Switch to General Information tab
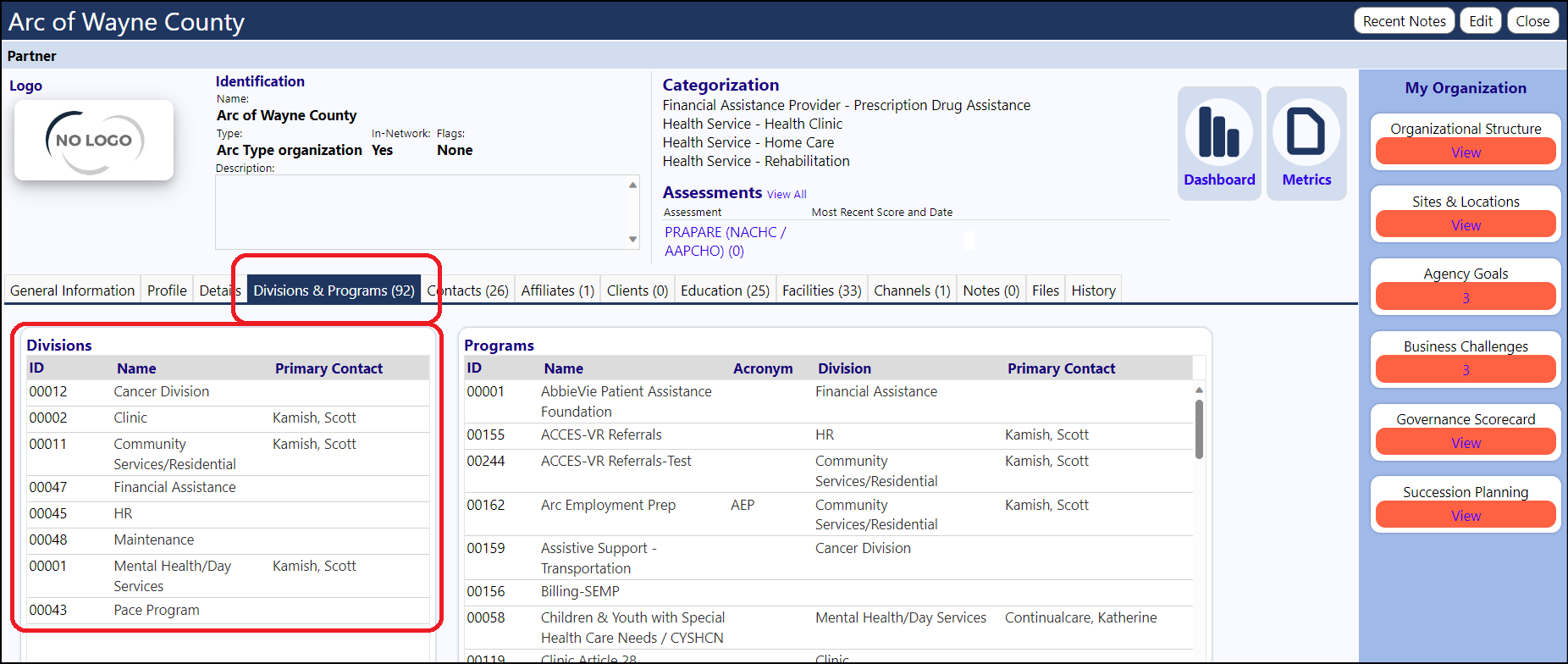The width and height of the screenshot is (1568, 664). point(72,290)
